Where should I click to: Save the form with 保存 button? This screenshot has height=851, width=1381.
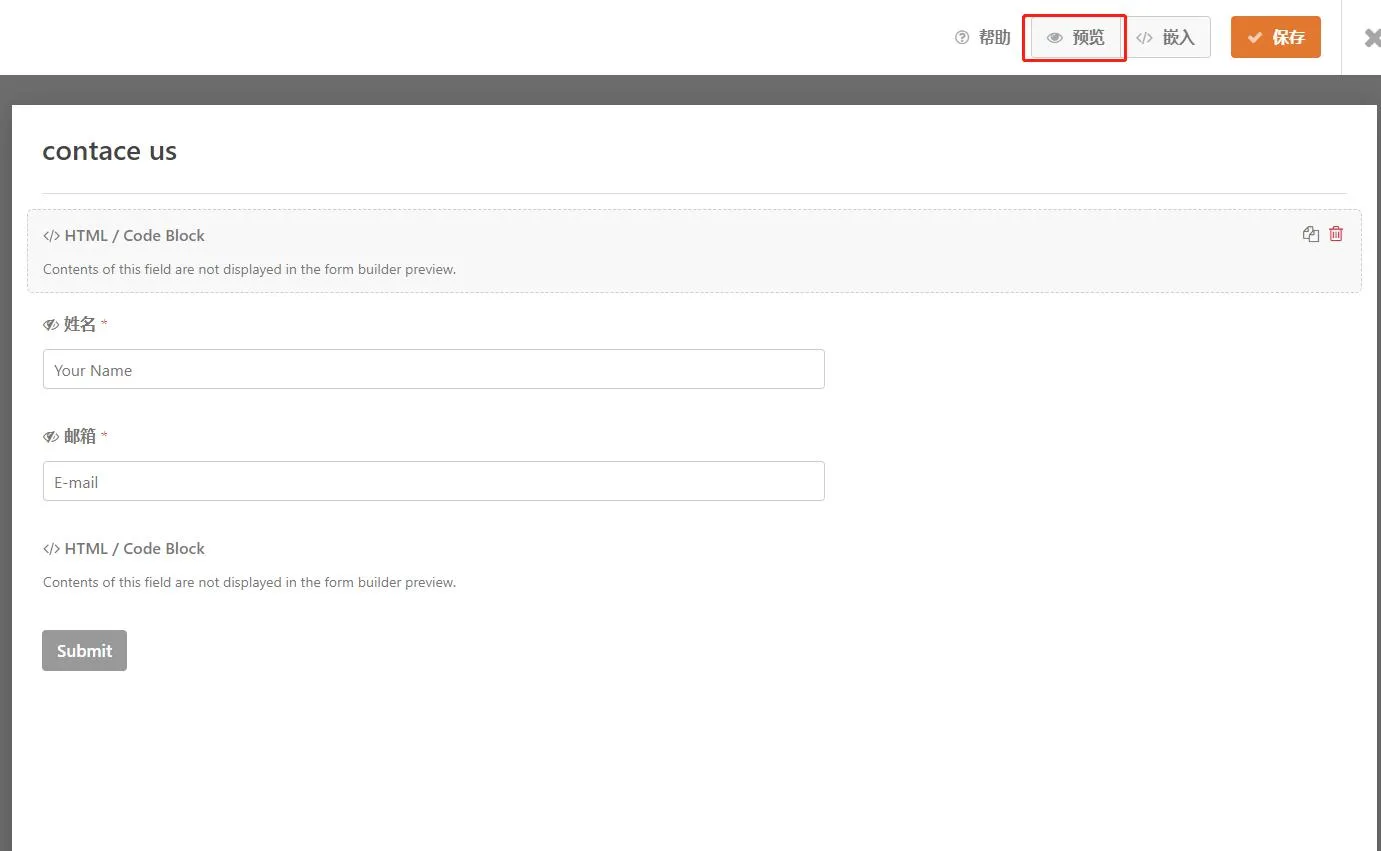pos(1275,38)
